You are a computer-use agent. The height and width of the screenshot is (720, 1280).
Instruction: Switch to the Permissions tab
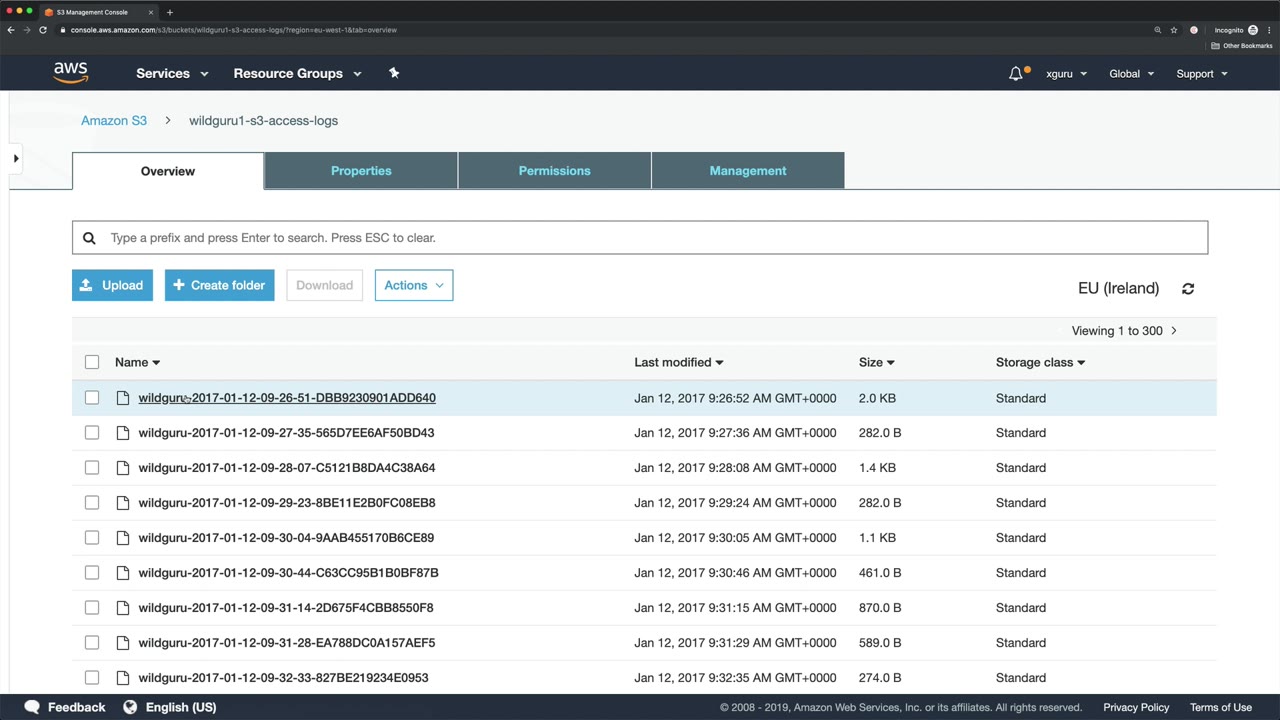pyautogui.click(x=554, y=171)
